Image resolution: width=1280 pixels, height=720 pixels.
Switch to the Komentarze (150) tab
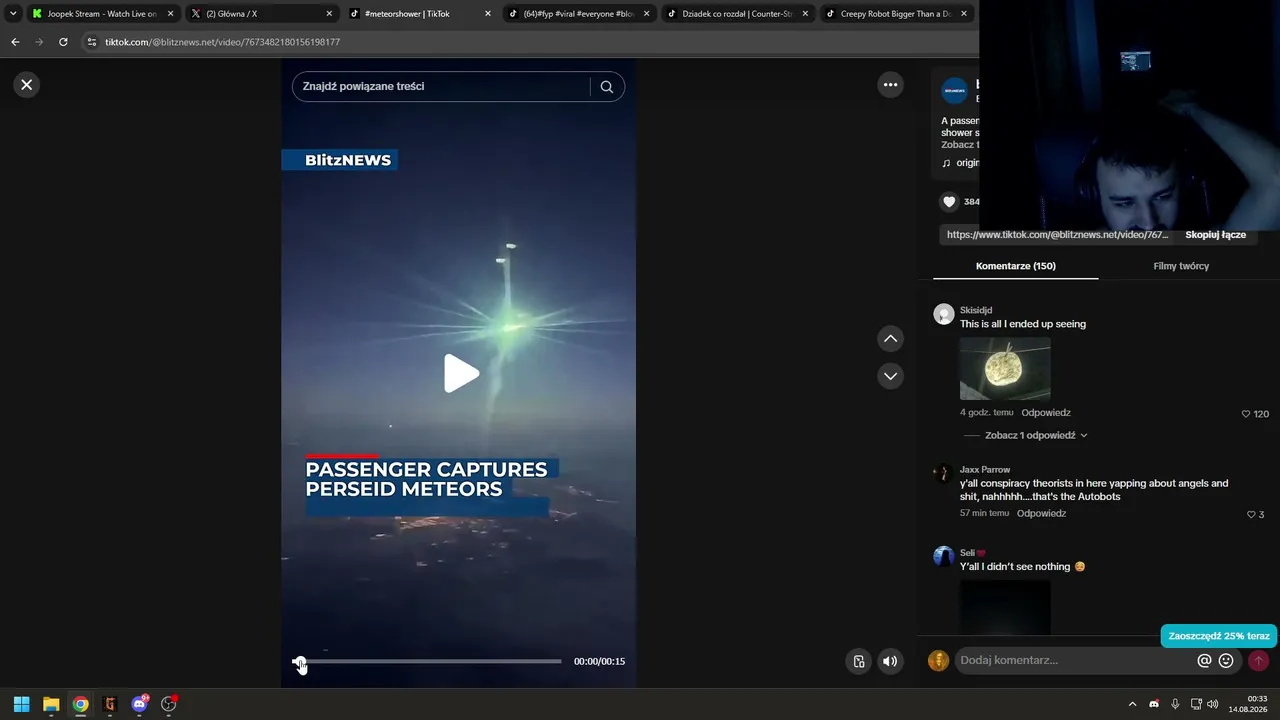pyautogui.click(x=1015, y=266)
